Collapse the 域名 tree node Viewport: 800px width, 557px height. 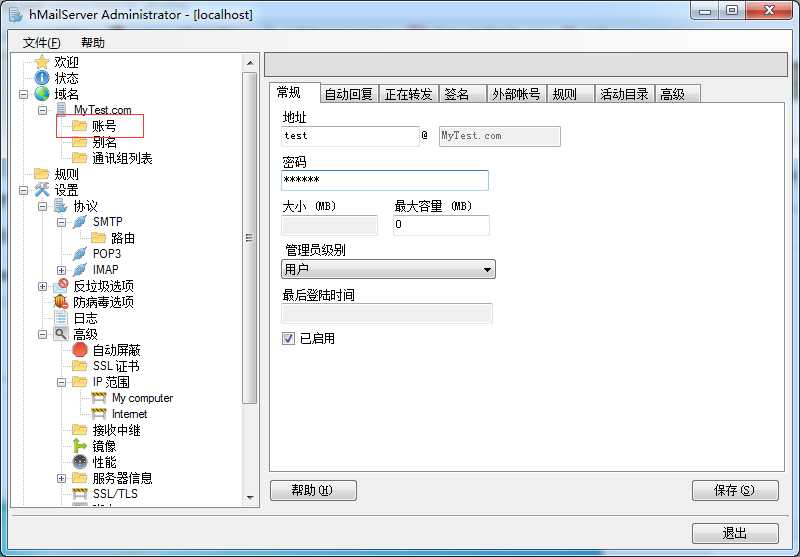tap(23, 94)
